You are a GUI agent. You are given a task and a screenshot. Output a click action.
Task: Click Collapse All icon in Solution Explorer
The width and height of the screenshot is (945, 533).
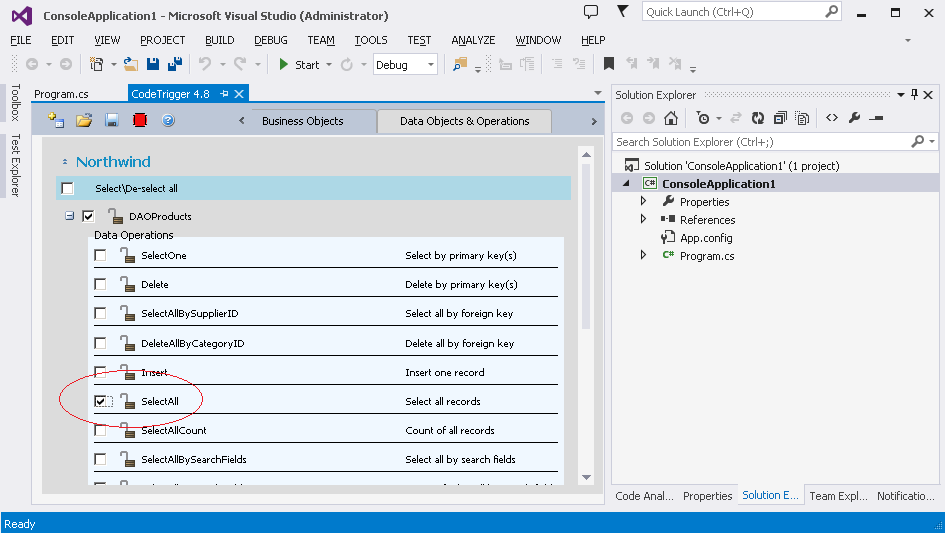(x=780, y=118)
